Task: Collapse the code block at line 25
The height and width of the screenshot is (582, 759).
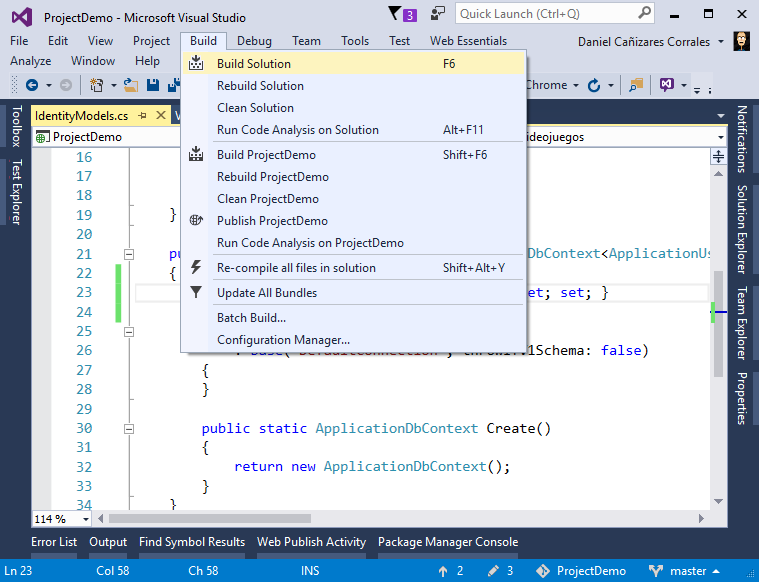Action: [x=129, y=332]
